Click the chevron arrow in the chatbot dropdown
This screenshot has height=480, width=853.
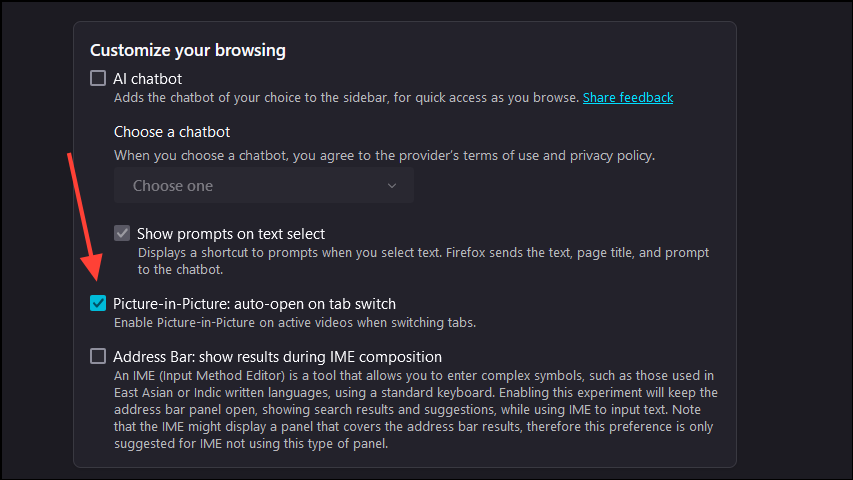392,186
